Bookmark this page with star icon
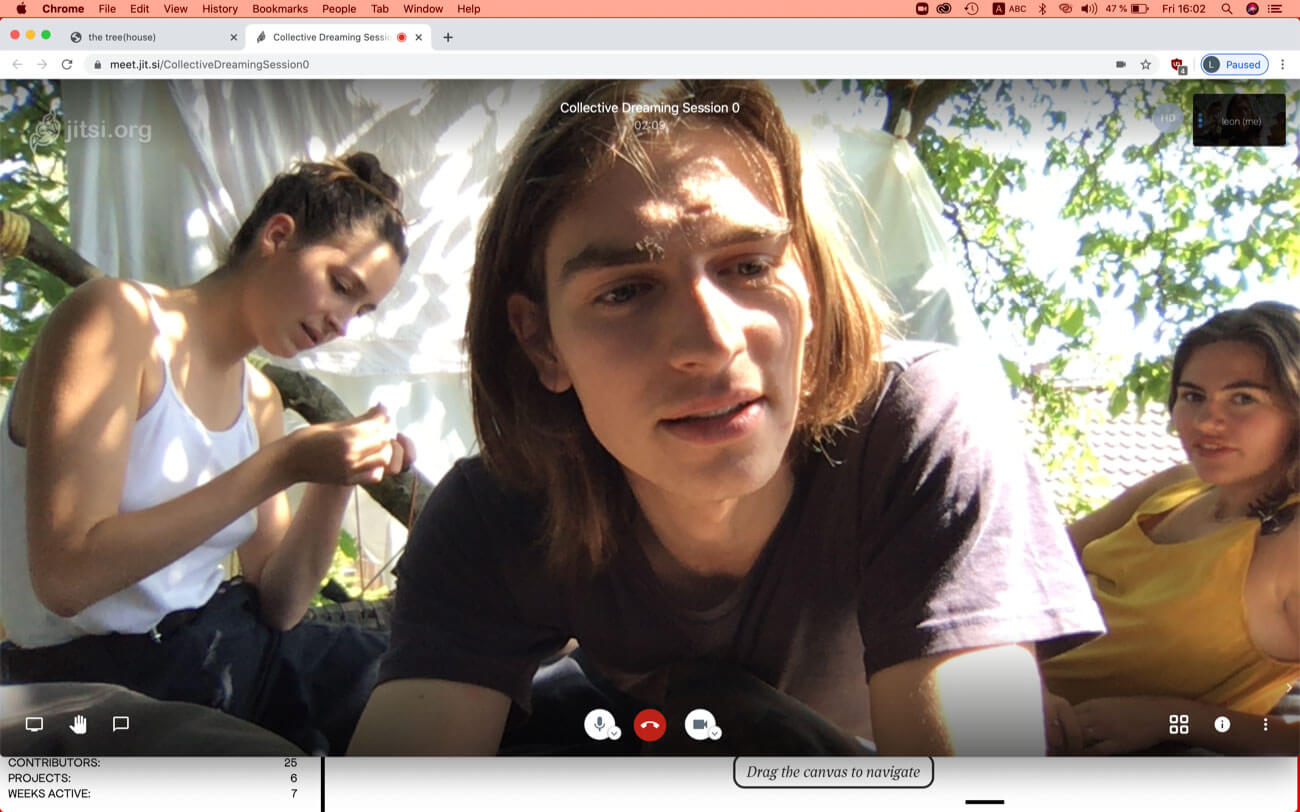The height and width of the screenshot is (812, 1300). pos(1146,65)
